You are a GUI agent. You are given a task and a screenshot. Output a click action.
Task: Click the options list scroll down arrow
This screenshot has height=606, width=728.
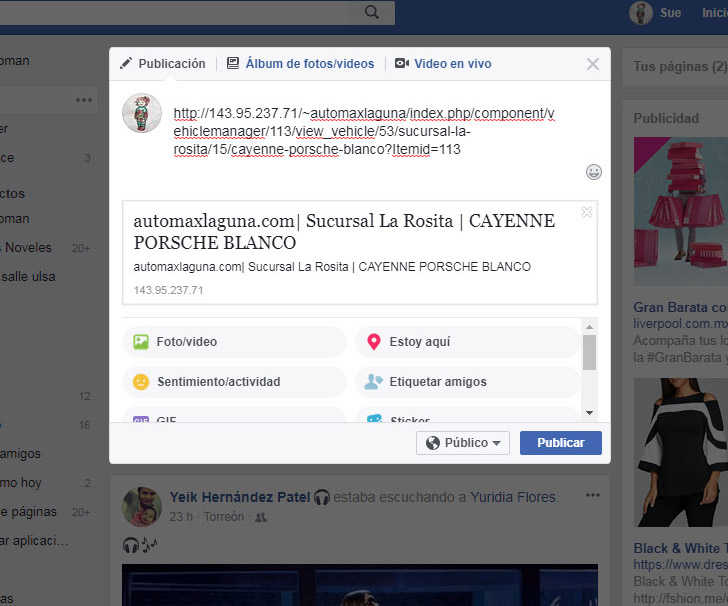coord(589,412)
